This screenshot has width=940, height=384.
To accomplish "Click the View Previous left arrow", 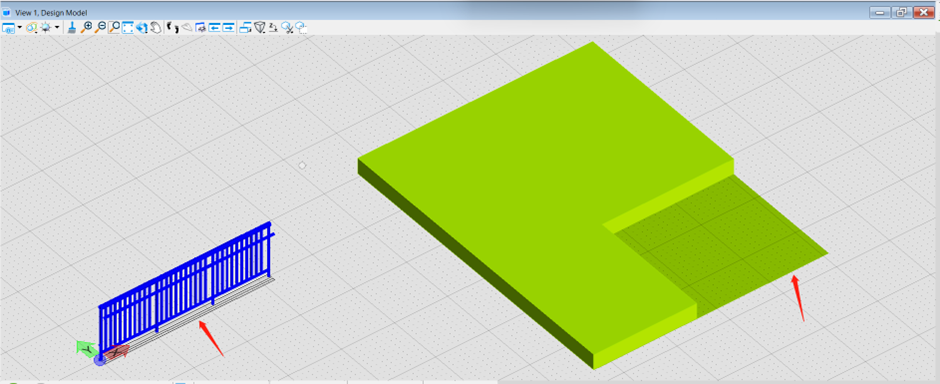I will coord(215,28).
